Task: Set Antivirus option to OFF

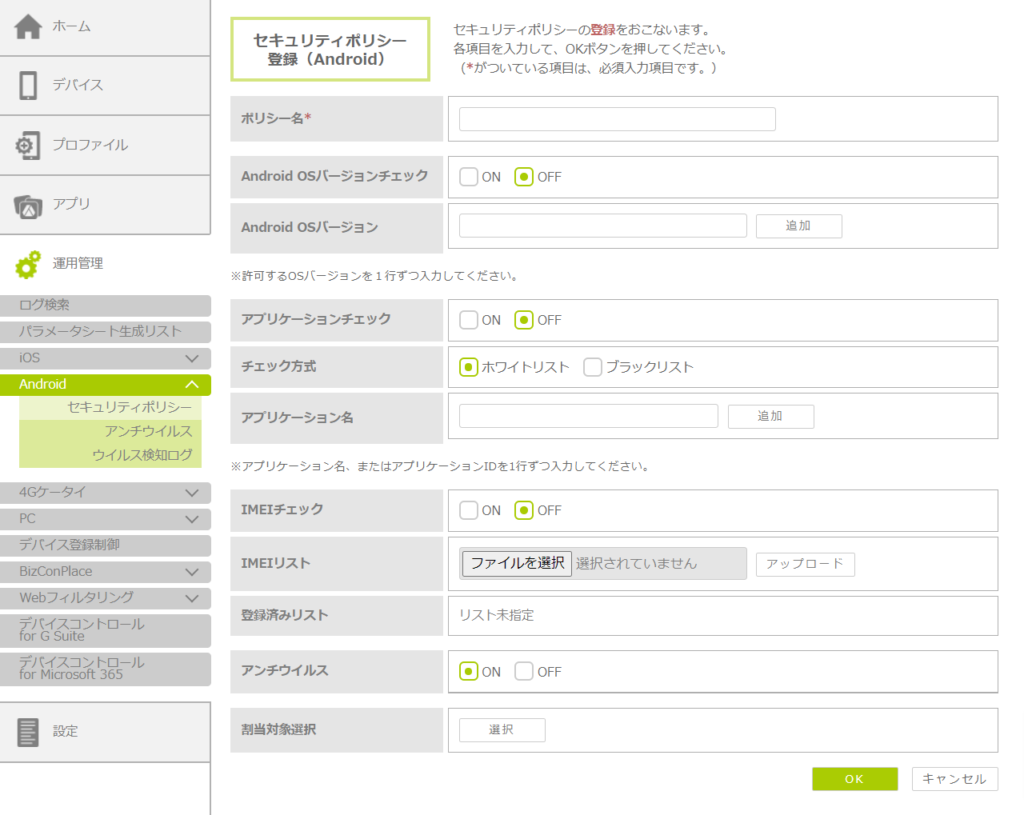Action: (x=524, y=672)
